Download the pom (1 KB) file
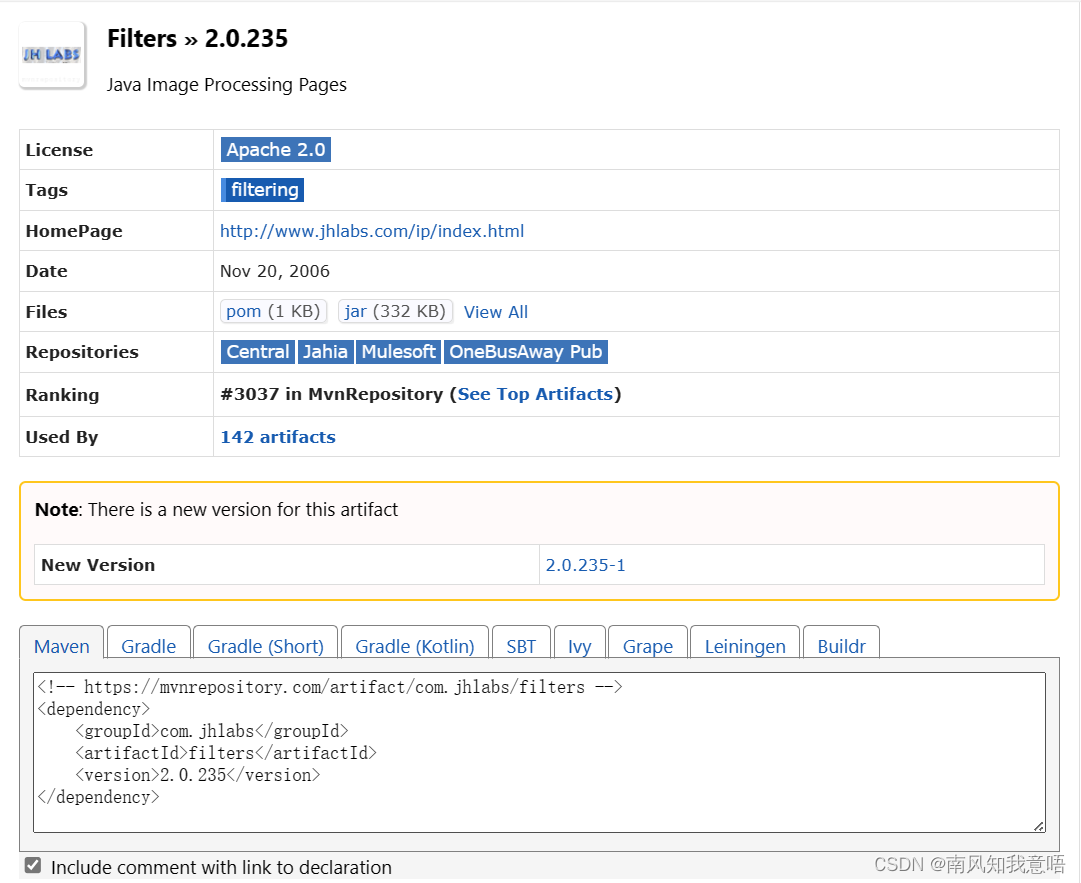The height and width of the screenshot is (883, 1081). pyautogui.click(x=273, y=312)
